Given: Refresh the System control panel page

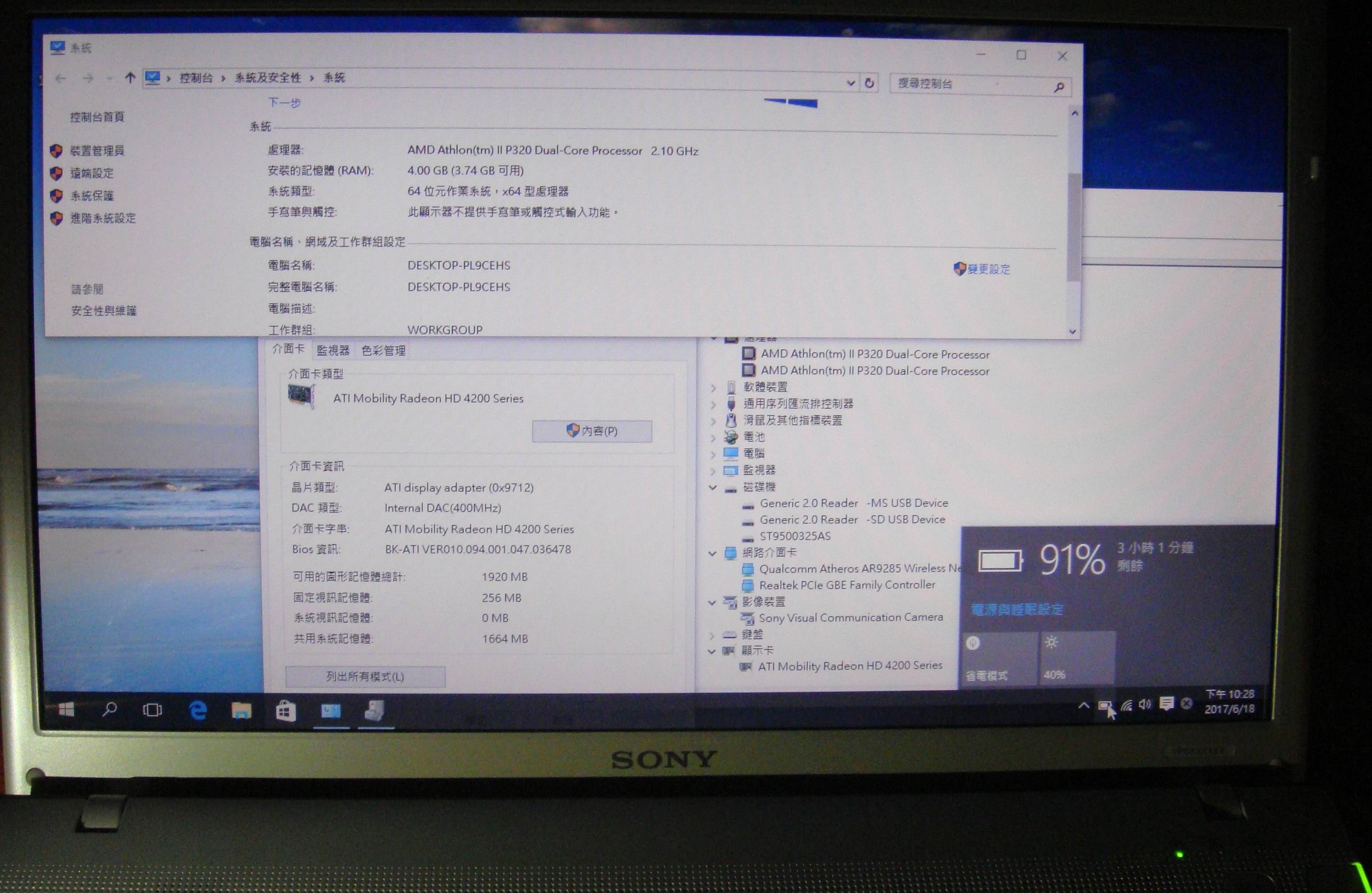Looking at the screenshot, I should (x=869, y=83).
